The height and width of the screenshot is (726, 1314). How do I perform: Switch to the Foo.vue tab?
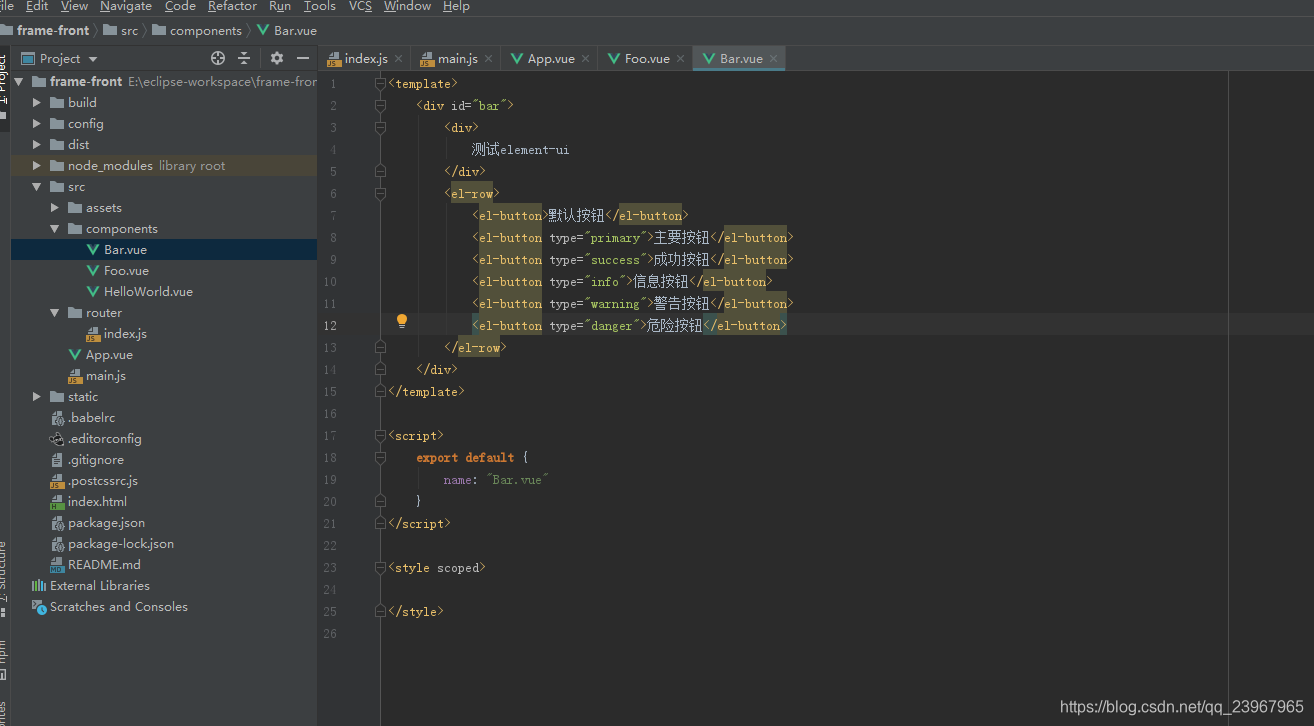(647, 59)
